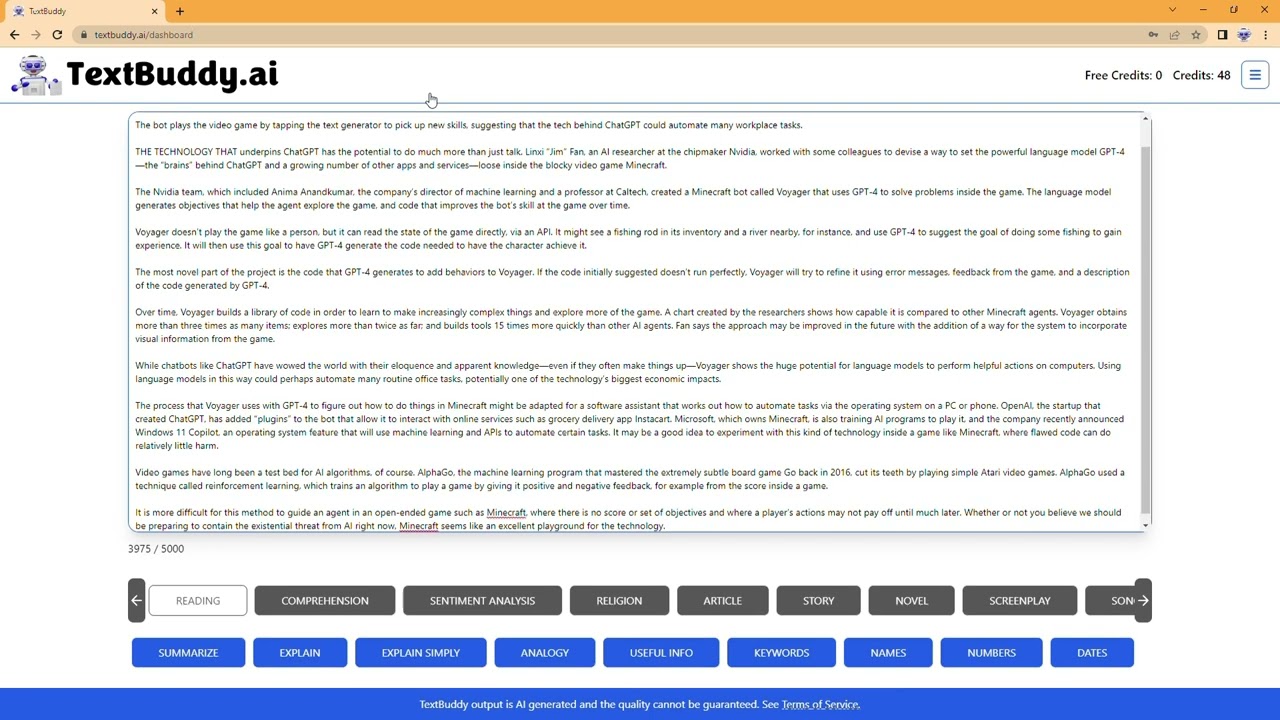Image resolution: width=1280 pixels, height=720 pixels.
Task: Click the ANALOGY button
Action: 545,652
